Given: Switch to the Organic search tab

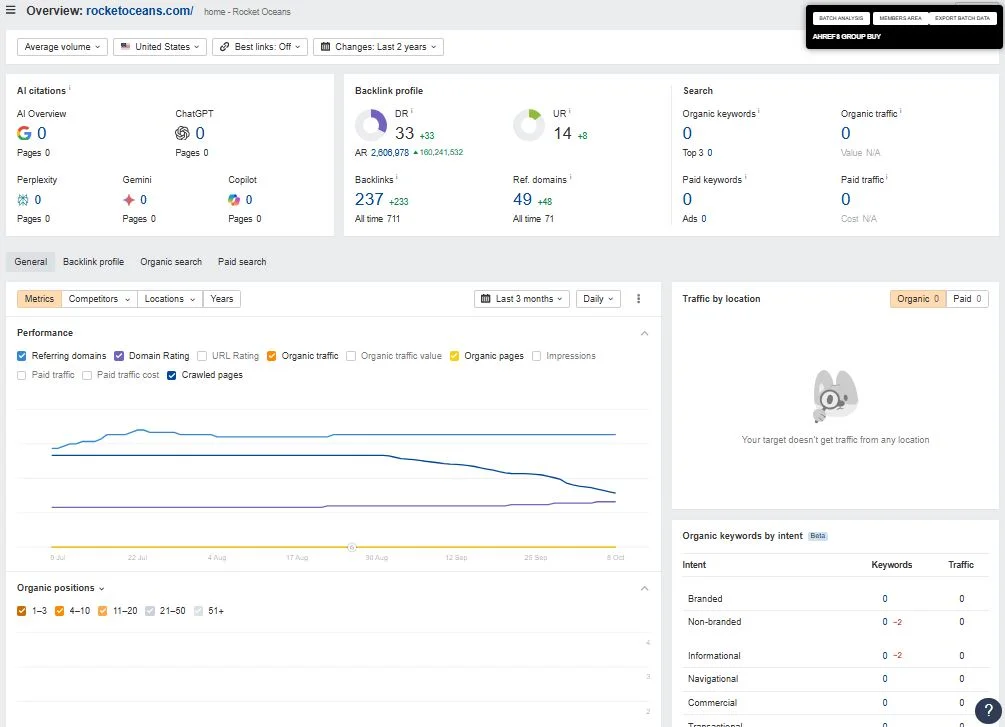Looking at the screenshot, I should [171, 262].
